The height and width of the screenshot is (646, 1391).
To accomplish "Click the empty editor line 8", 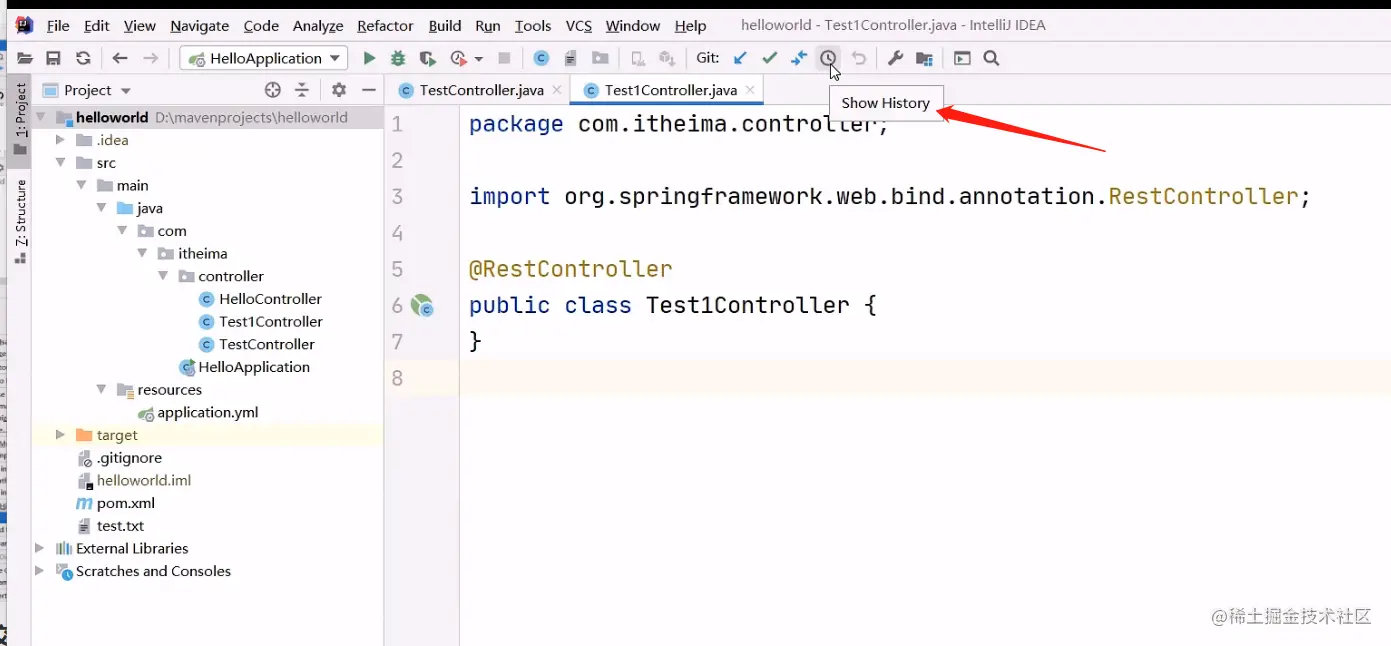I will [x=925, y=378].
